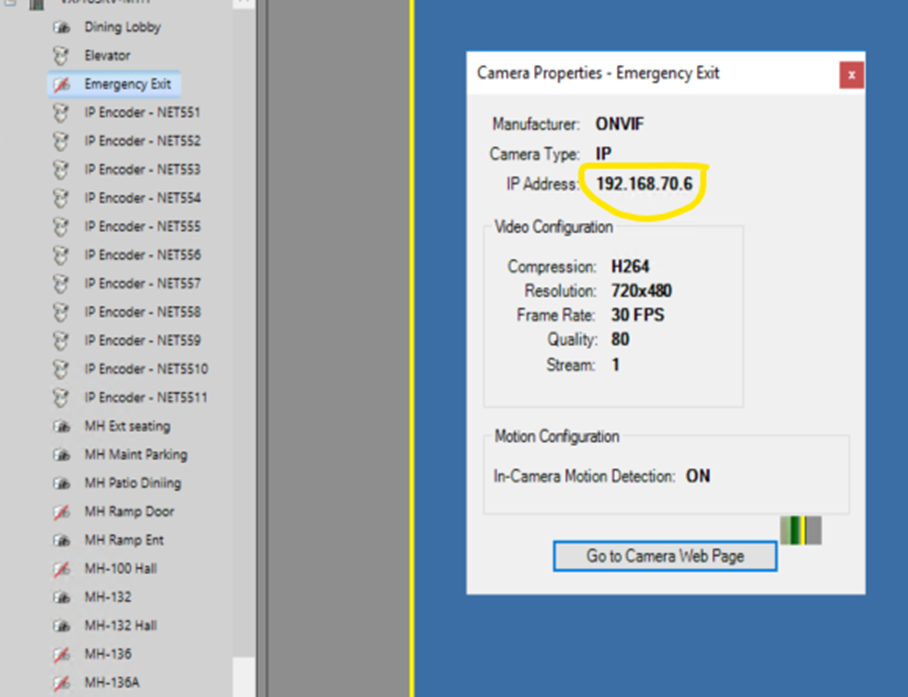Click the MH Ramp Ent camera icon
The height and width of the screenshot is (697, 908).
tap(61, 541)
